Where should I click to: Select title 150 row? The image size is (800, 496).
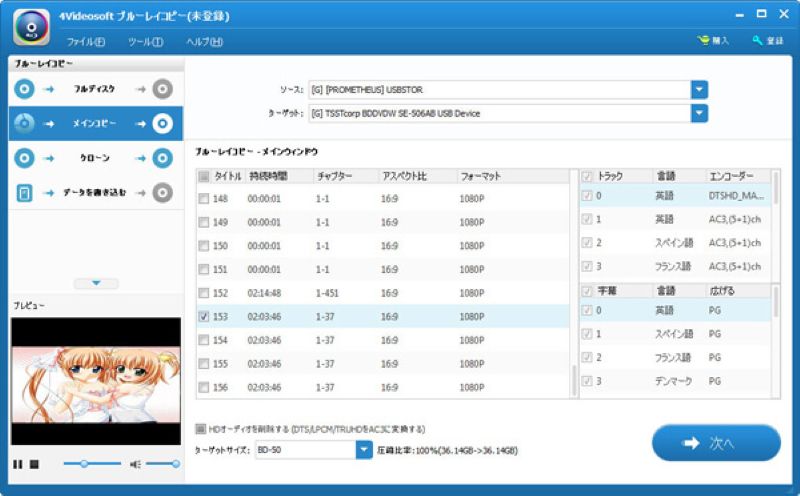(383, 245)
